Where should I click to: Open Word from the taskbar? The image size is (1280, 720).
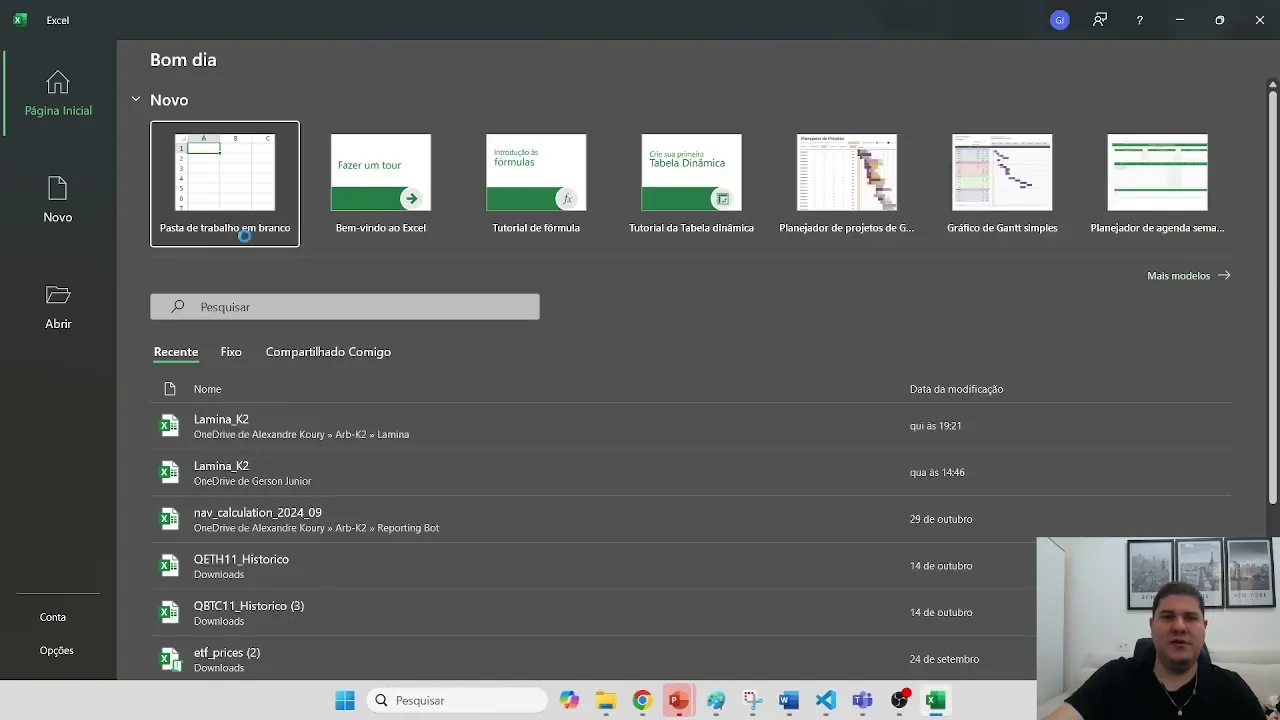789,700
